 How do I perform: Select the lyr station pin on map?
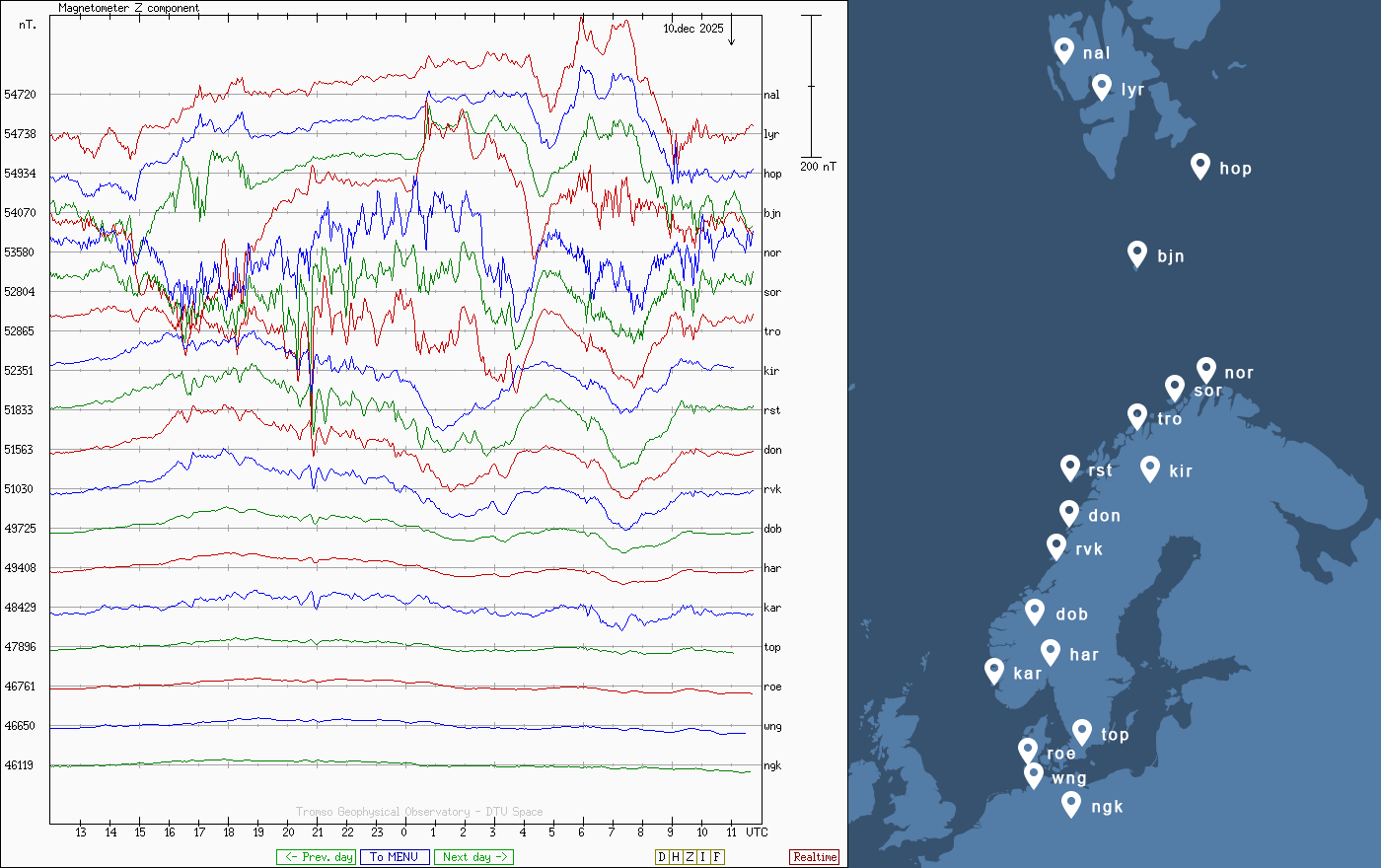pyautogui.click(x=1102, y=87)
